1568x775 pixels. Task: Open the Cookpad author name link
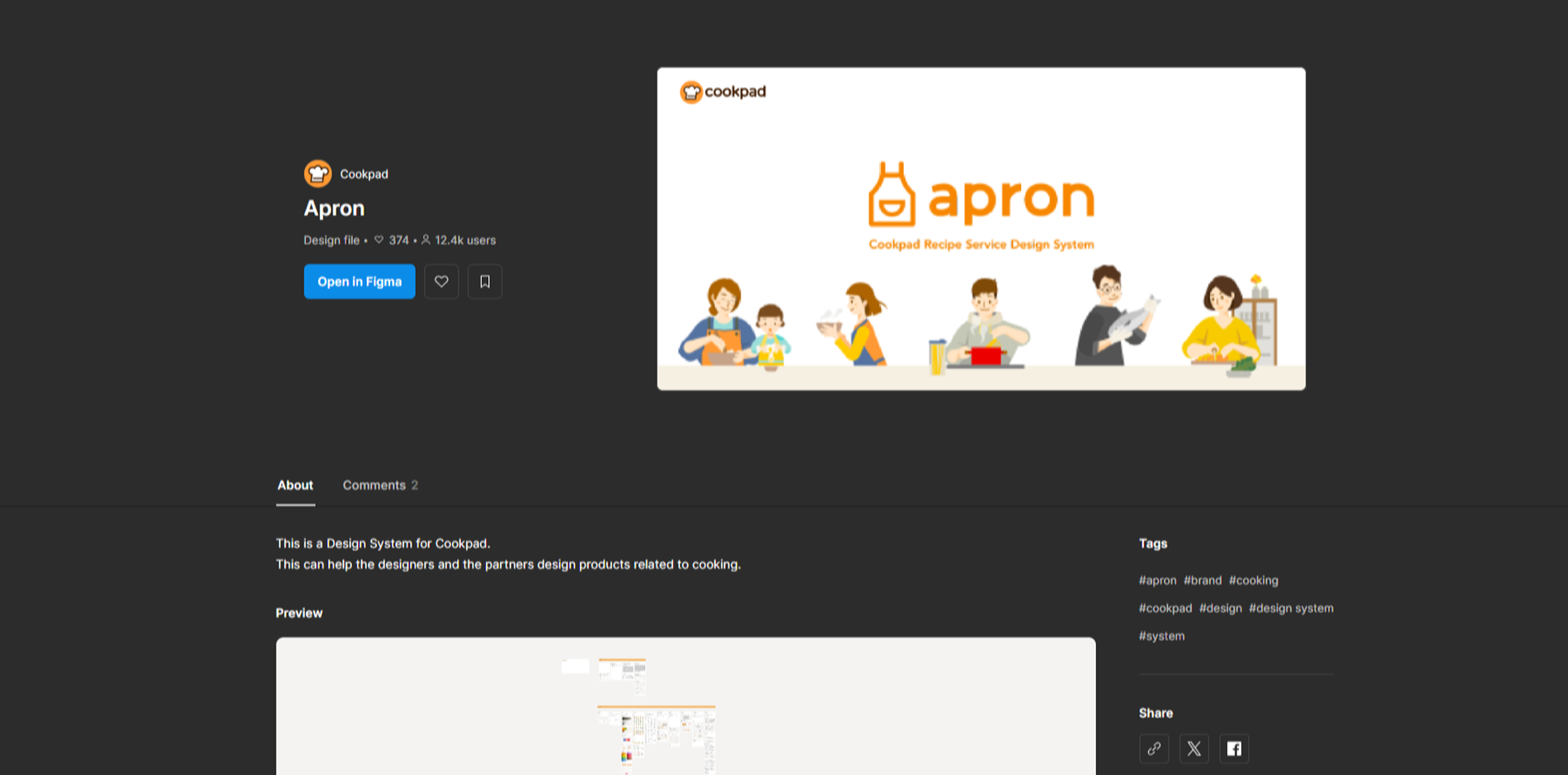364,174
